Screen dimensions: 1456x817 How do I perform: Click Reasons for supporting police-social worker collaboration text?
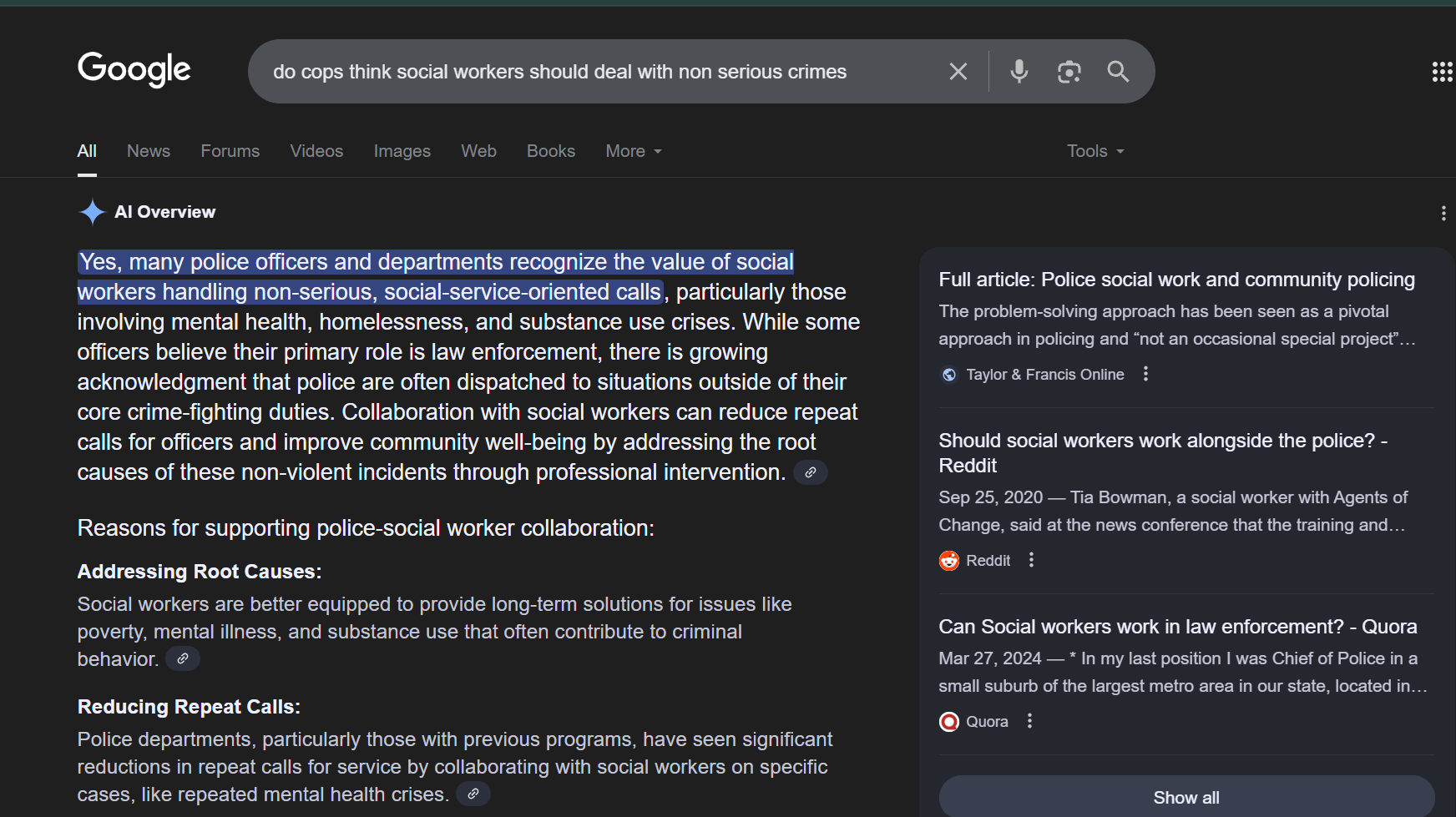tap(366, 528)
